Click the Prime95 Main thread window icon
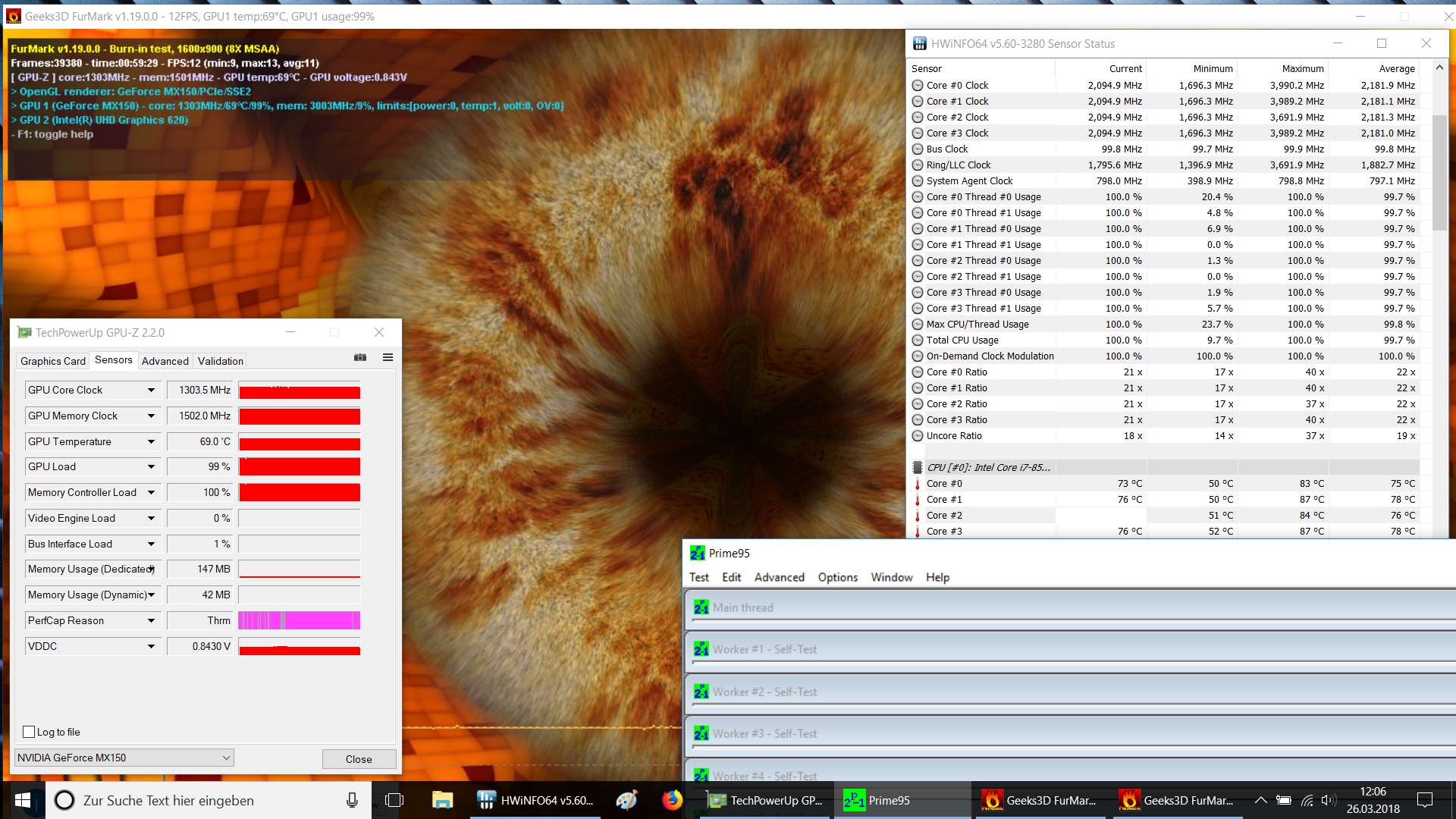The image size is (1456, 819). click(x=701, y=607)
